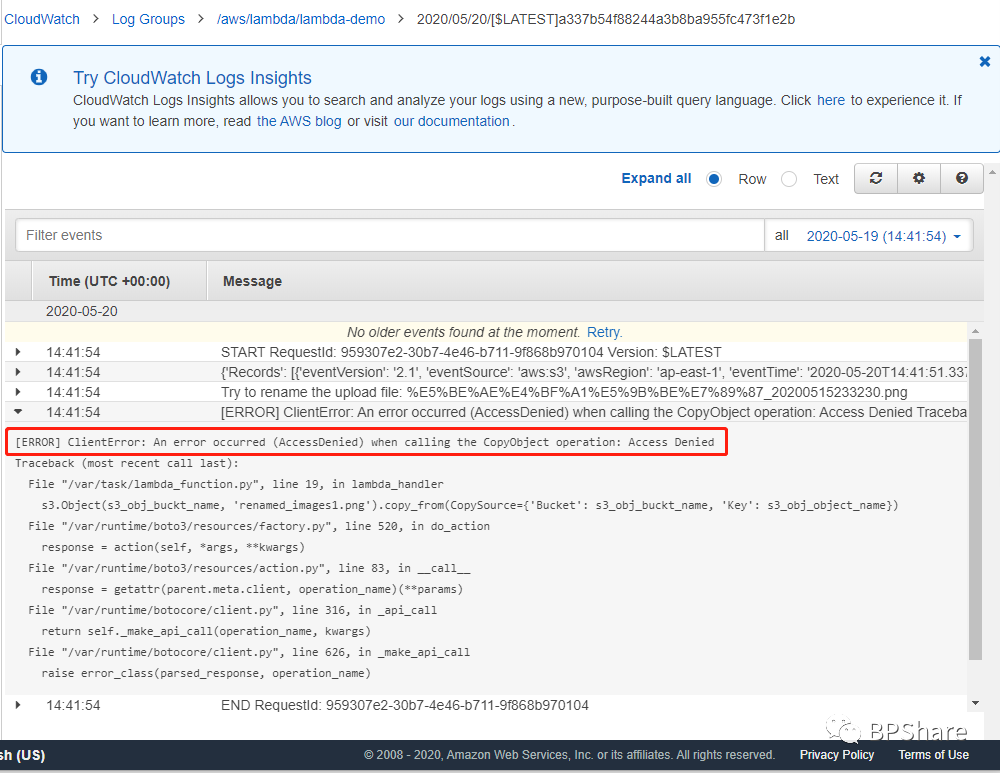Click Expand all link
This screenshot has width=1000, height=773.
656,179
